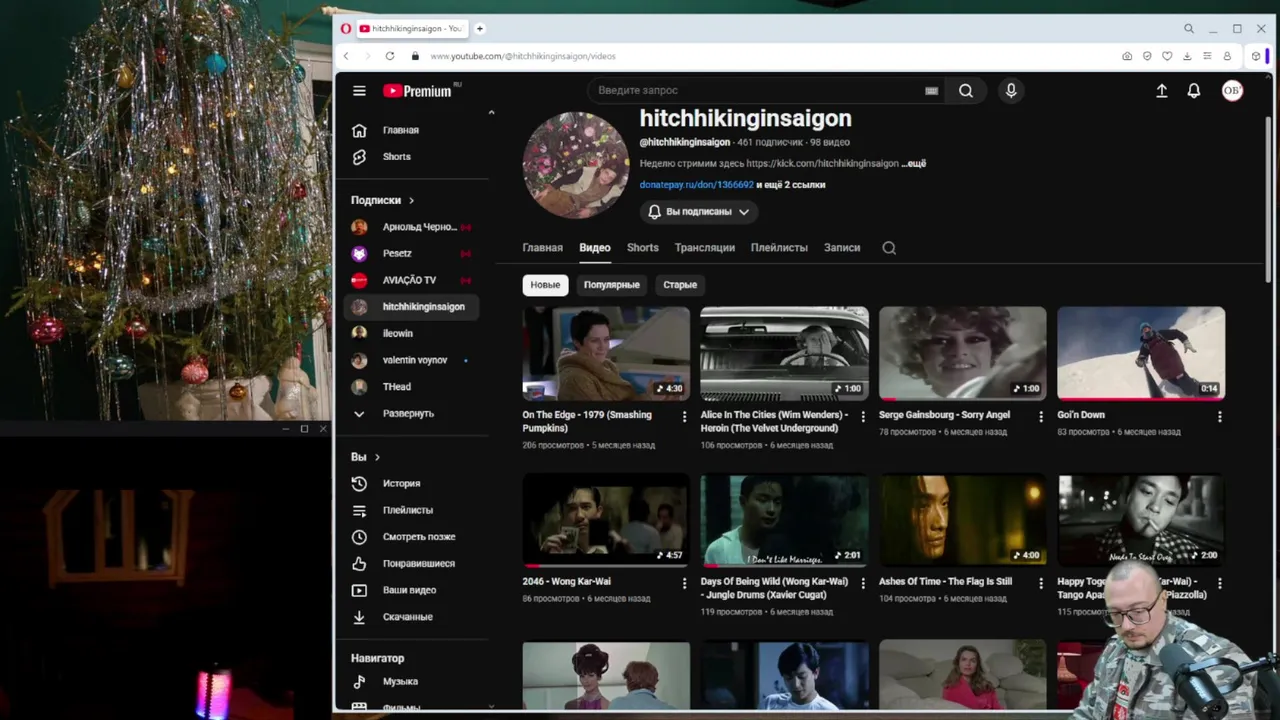The height and width of the screenshot is (720, 1280).
Task: Switch to channel Главная tab
Action: coord(543,248)
